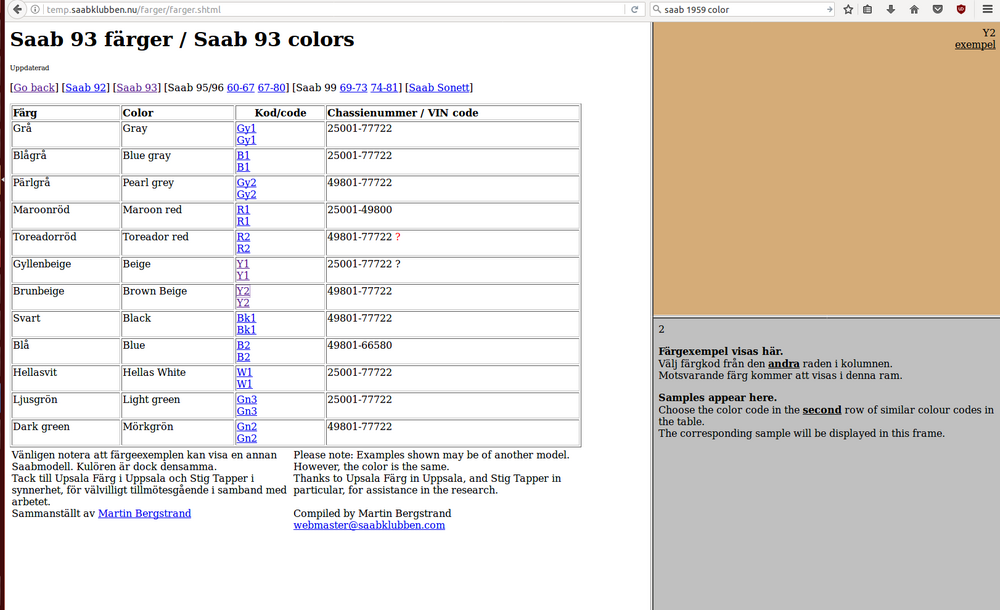Click upper Gn3 code for Light green
The height and width of the screenshot is (610, 1000).
pyautogui.click(x=247, y=399)
